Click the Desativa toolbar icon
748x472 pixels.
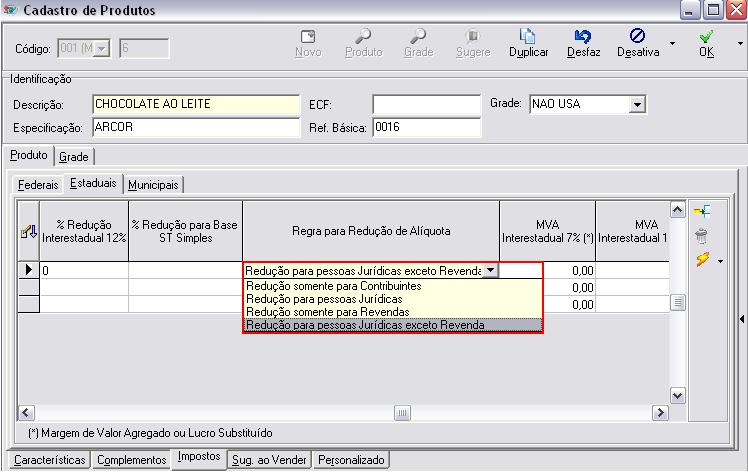coord(638,35)
